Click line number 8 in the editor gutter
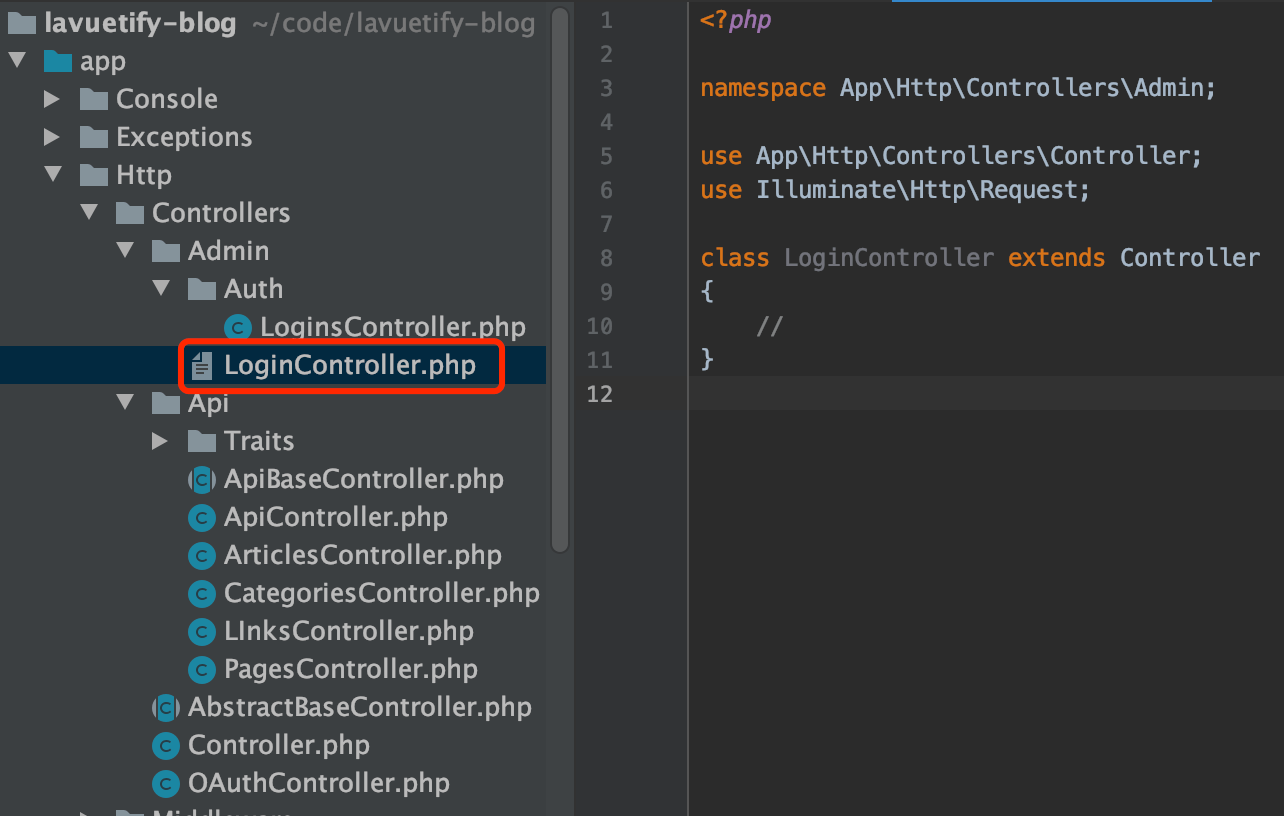 tap(605, 257)
